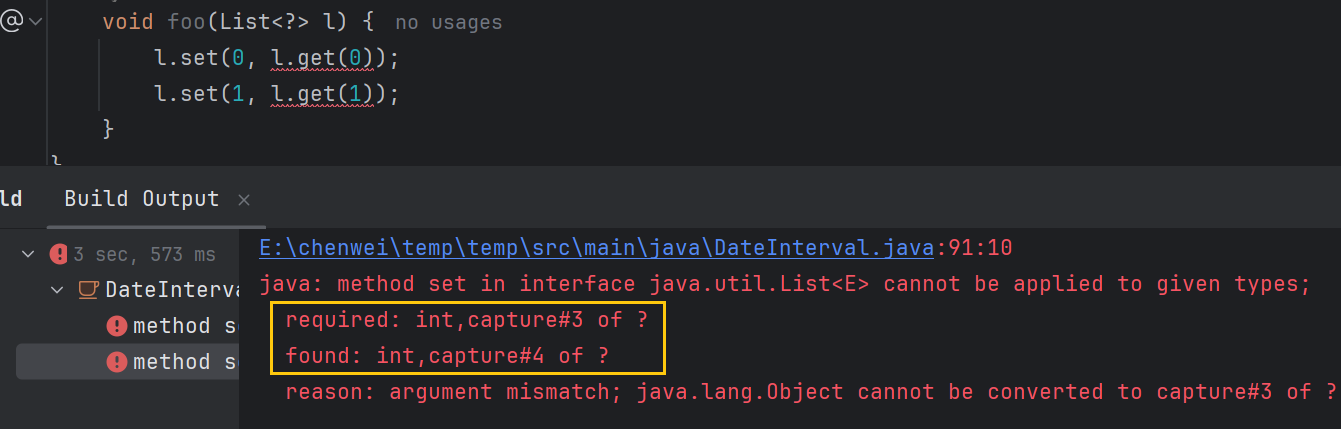1341x429 pixels.
Task: Click the Java file icon for DateInterval
Action: click(88, 290)
